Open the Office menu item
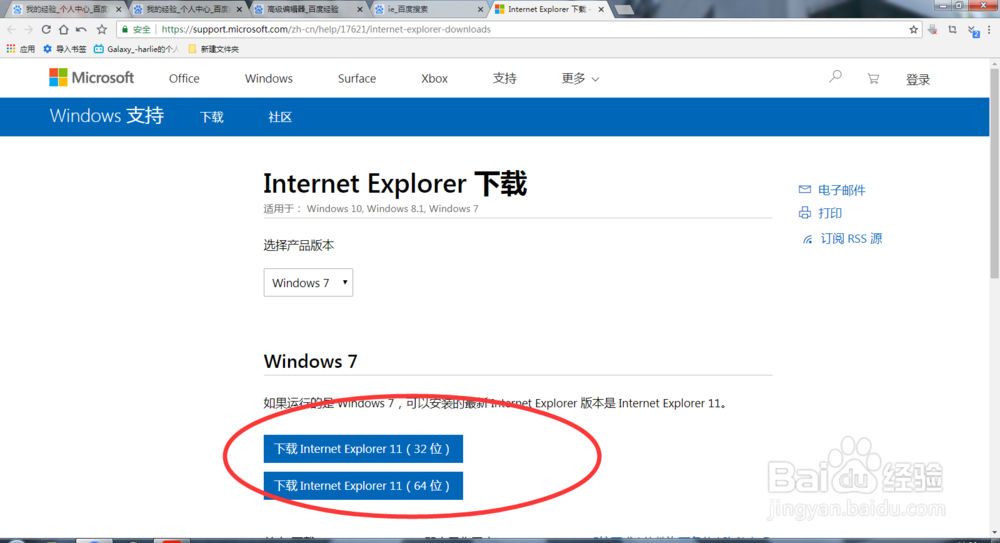 click(x=184, y=78)
